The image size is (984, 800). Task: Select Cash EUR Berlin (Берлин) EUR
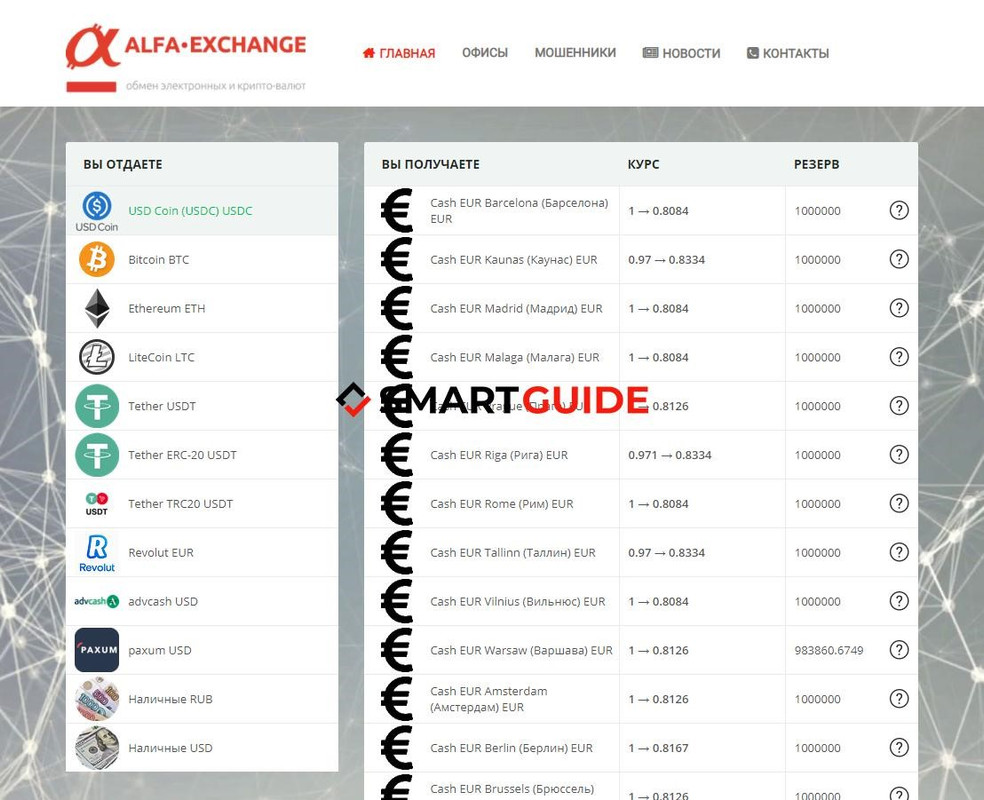511,748
